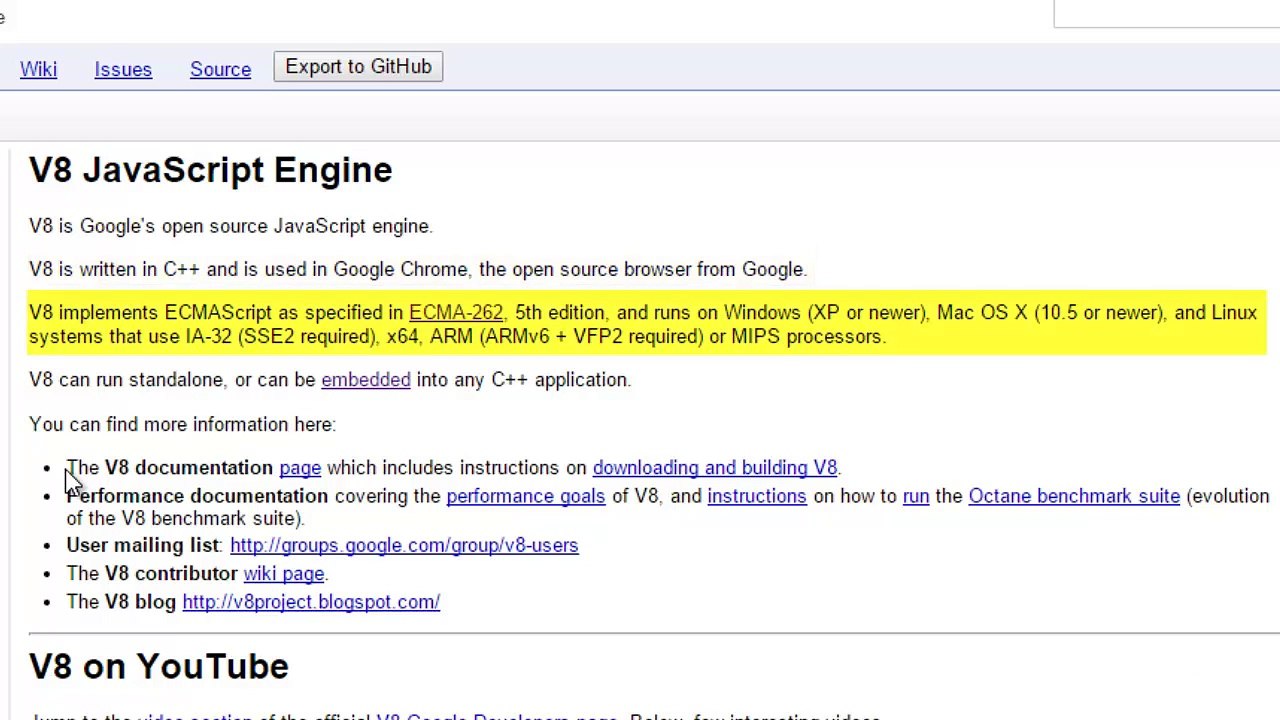The image size is (1280, 720).
Task: Click the run link
Action: pos(915,496)
